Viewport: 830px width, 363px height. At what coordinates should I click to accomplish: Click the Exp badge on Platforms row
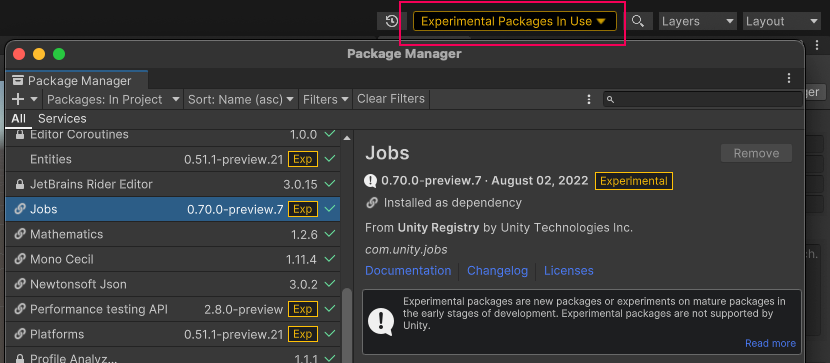coord(303,334)
